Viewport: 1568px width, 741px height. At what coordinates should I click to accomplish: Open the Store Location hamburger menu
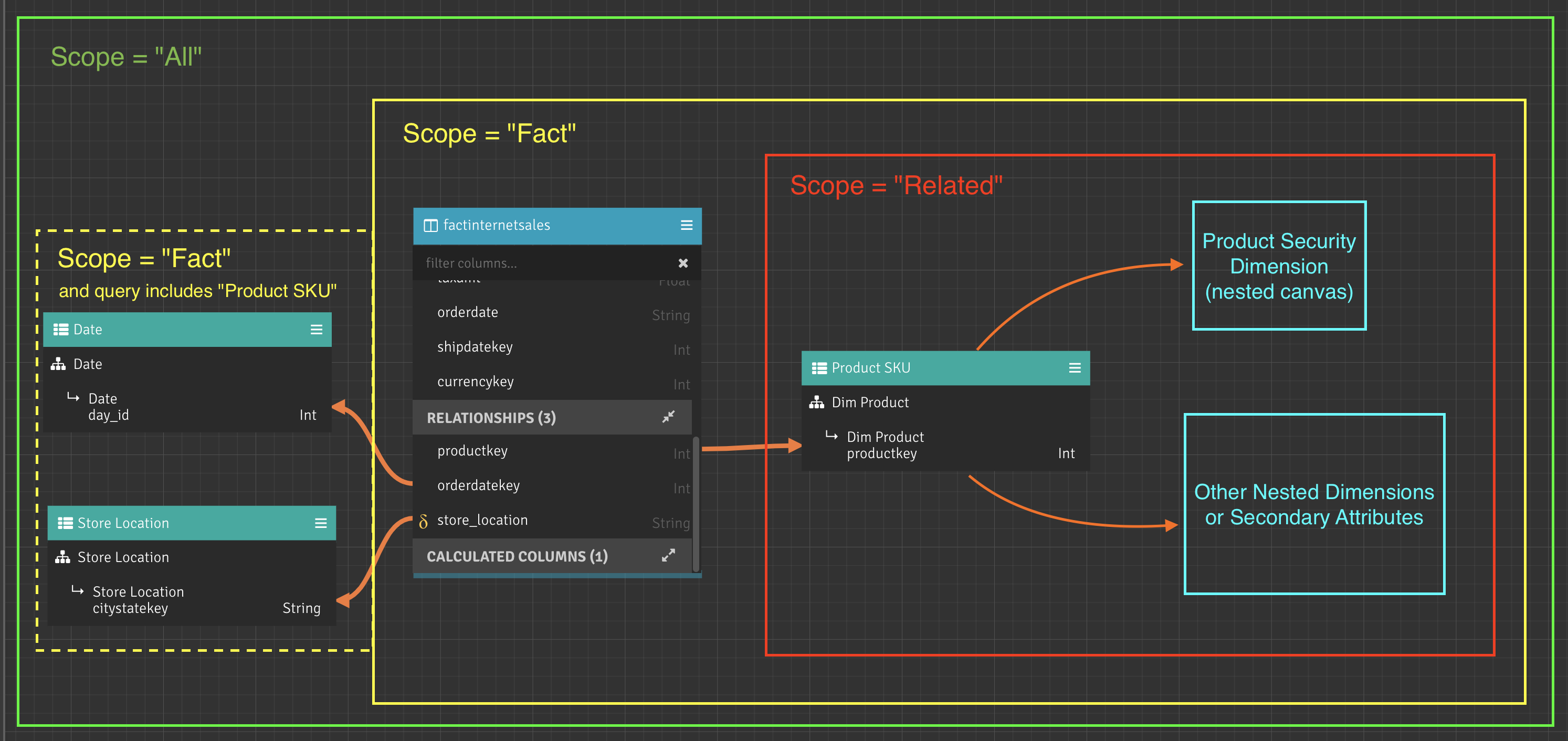point(320,523)
